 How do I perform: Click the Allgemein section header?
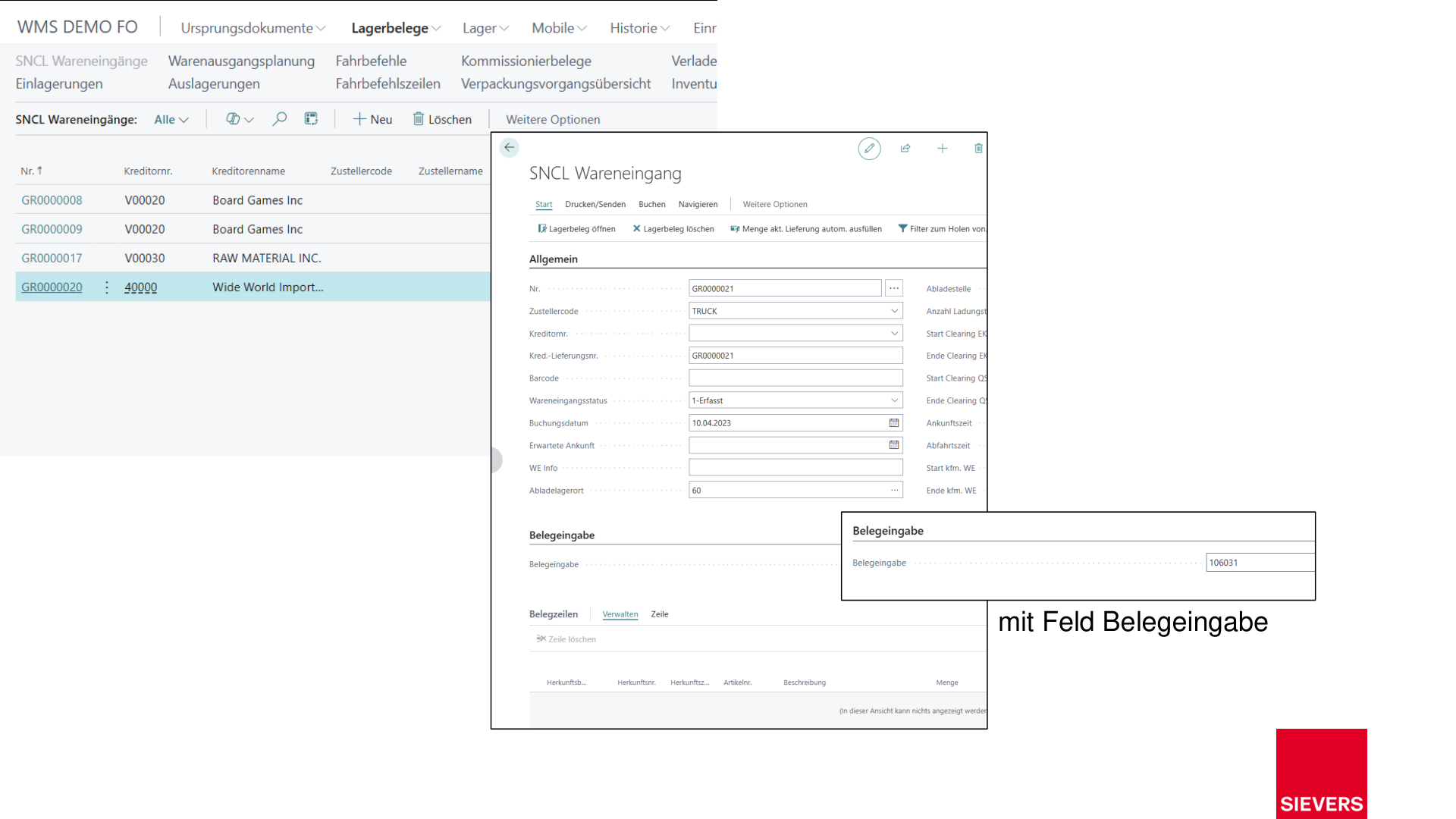click(x=554, y=259)
